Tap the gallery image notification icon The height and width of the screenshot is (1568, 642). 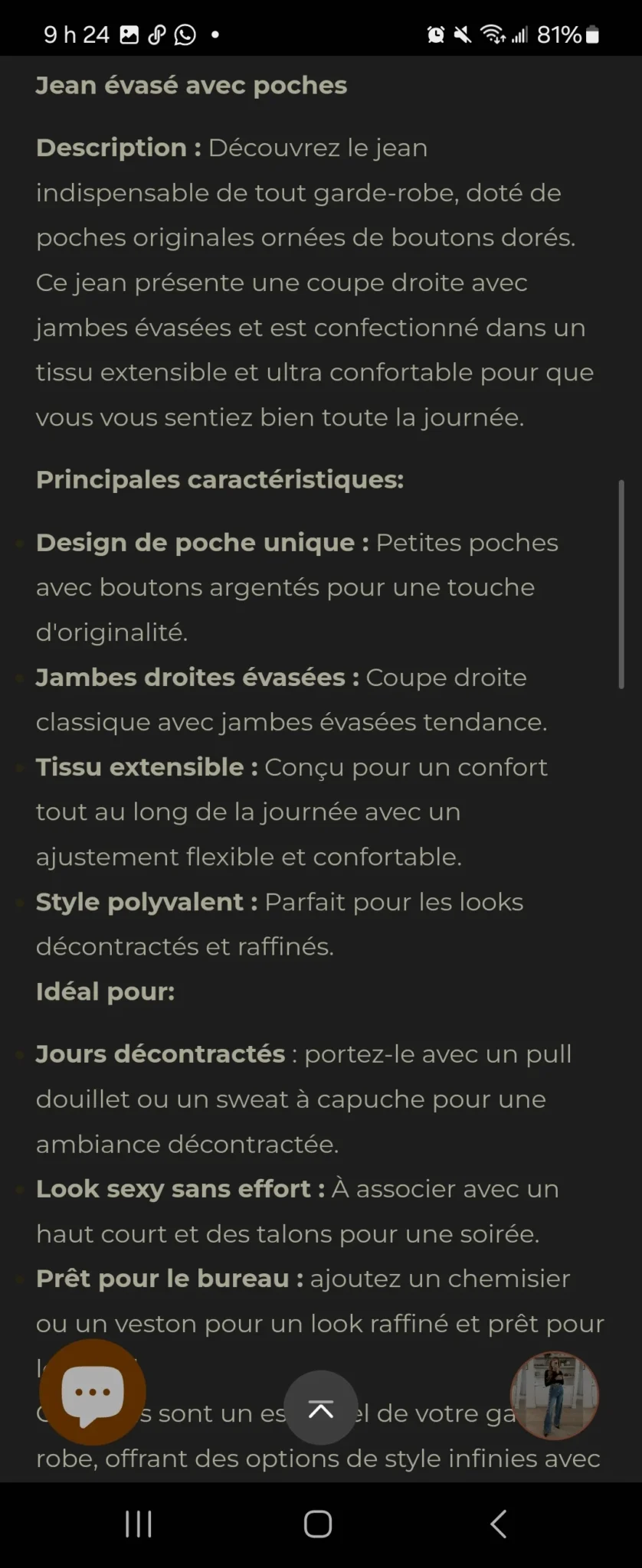point(129,34)
